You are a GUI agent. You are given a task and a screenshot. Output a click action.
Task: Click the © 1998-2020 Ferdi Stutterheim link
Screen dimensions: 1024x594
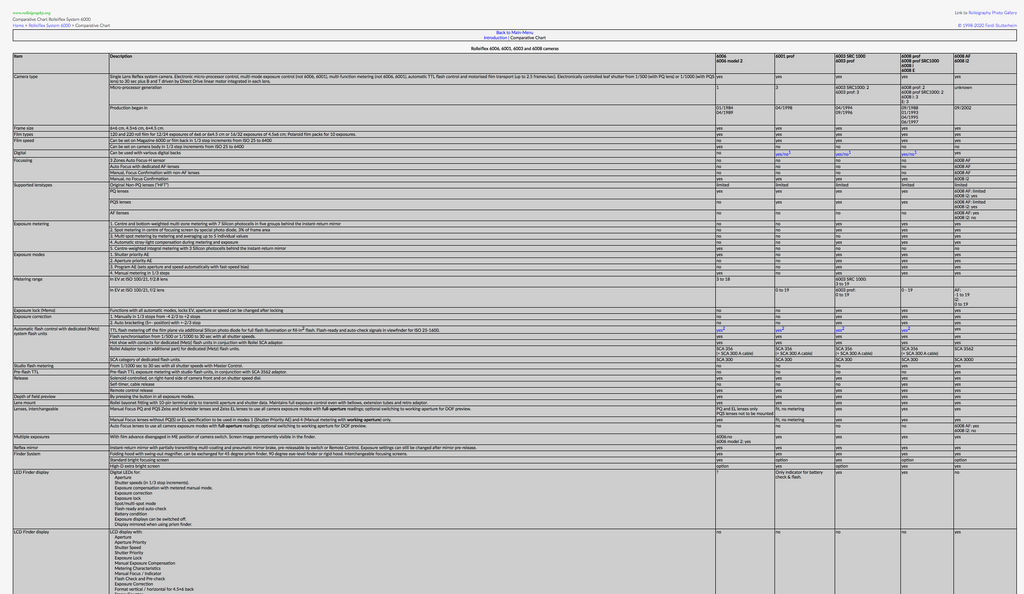[987, 25]
